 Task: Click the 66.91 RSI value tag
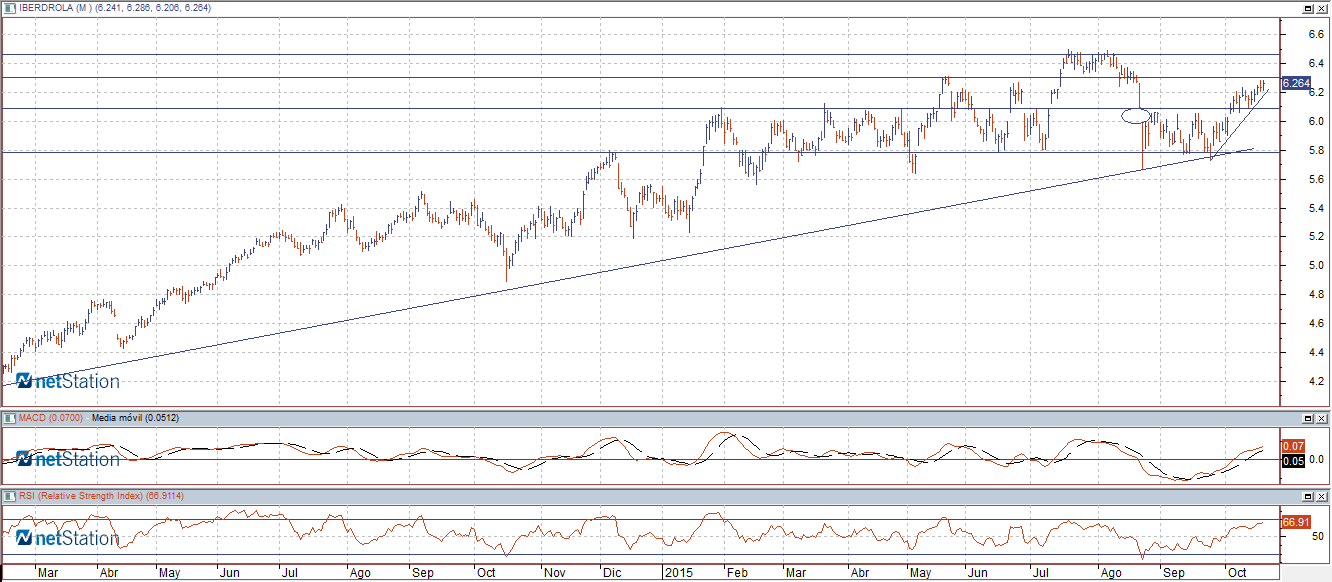(1296, 521)
